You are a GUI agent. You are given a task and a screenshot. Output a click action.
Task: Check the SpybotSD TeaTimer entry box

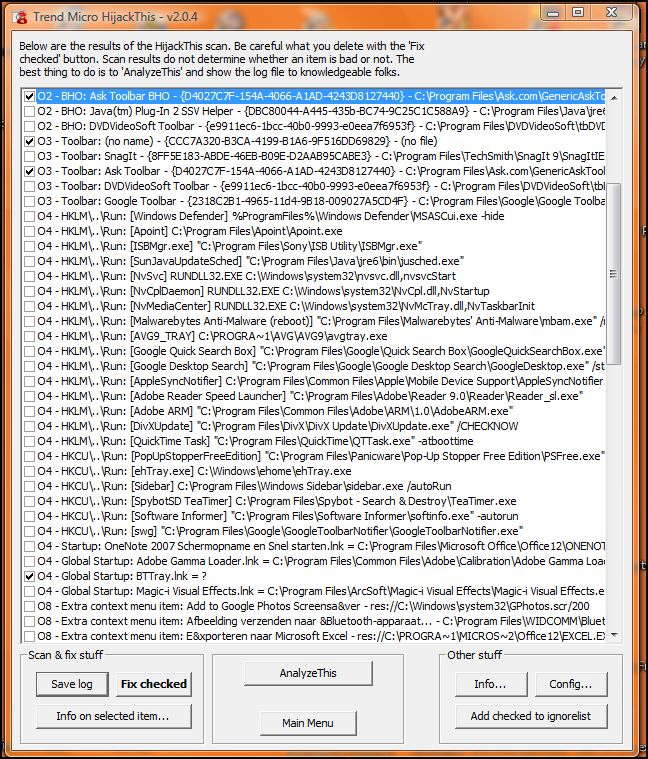coord(30,501)
